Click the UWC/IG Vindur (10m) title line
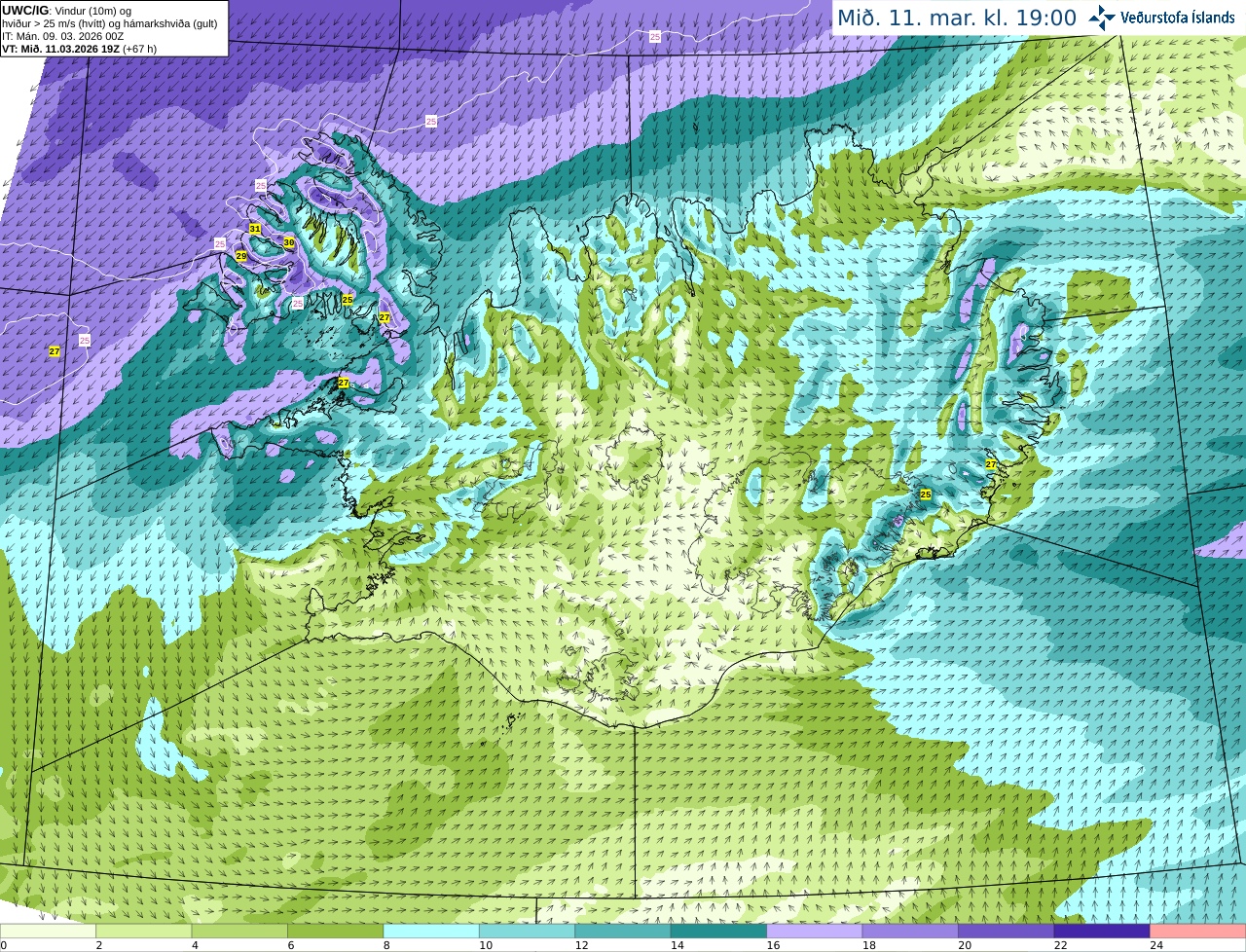 point(66,11)
